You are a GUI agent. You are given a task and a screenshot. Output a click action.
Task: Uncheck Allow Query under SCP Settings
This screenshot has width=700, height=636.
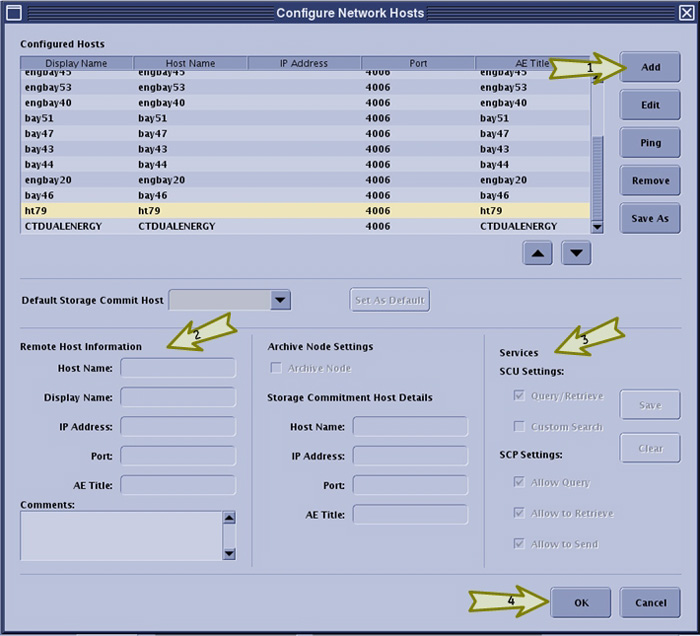point(519,482)
